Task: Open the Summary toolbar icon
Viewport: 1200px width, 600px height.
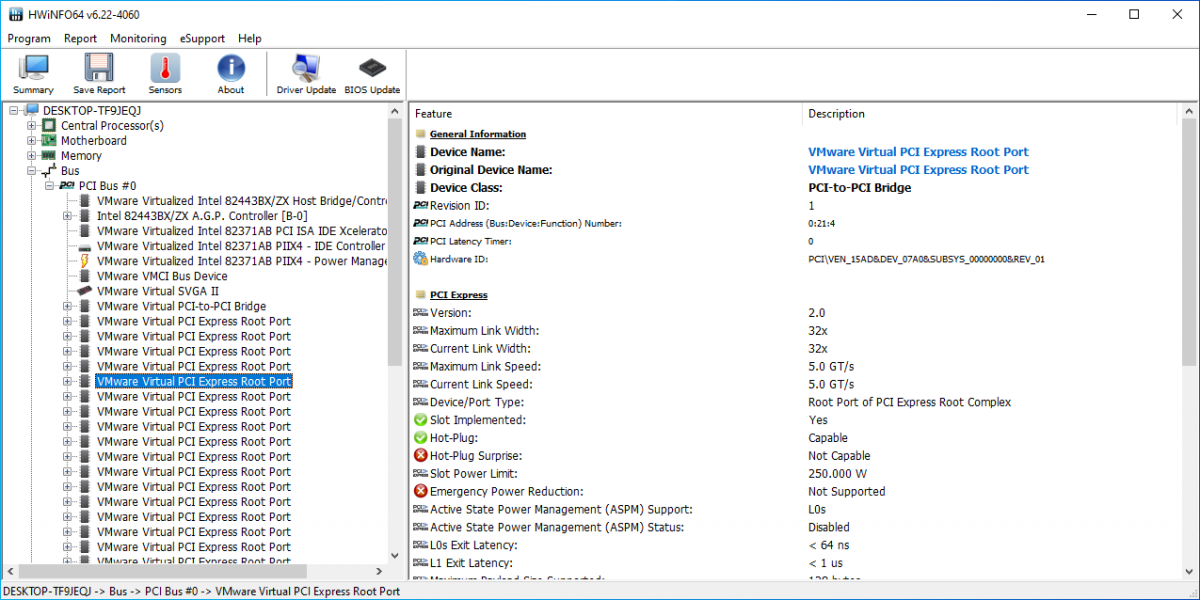Action: [33, 74]
